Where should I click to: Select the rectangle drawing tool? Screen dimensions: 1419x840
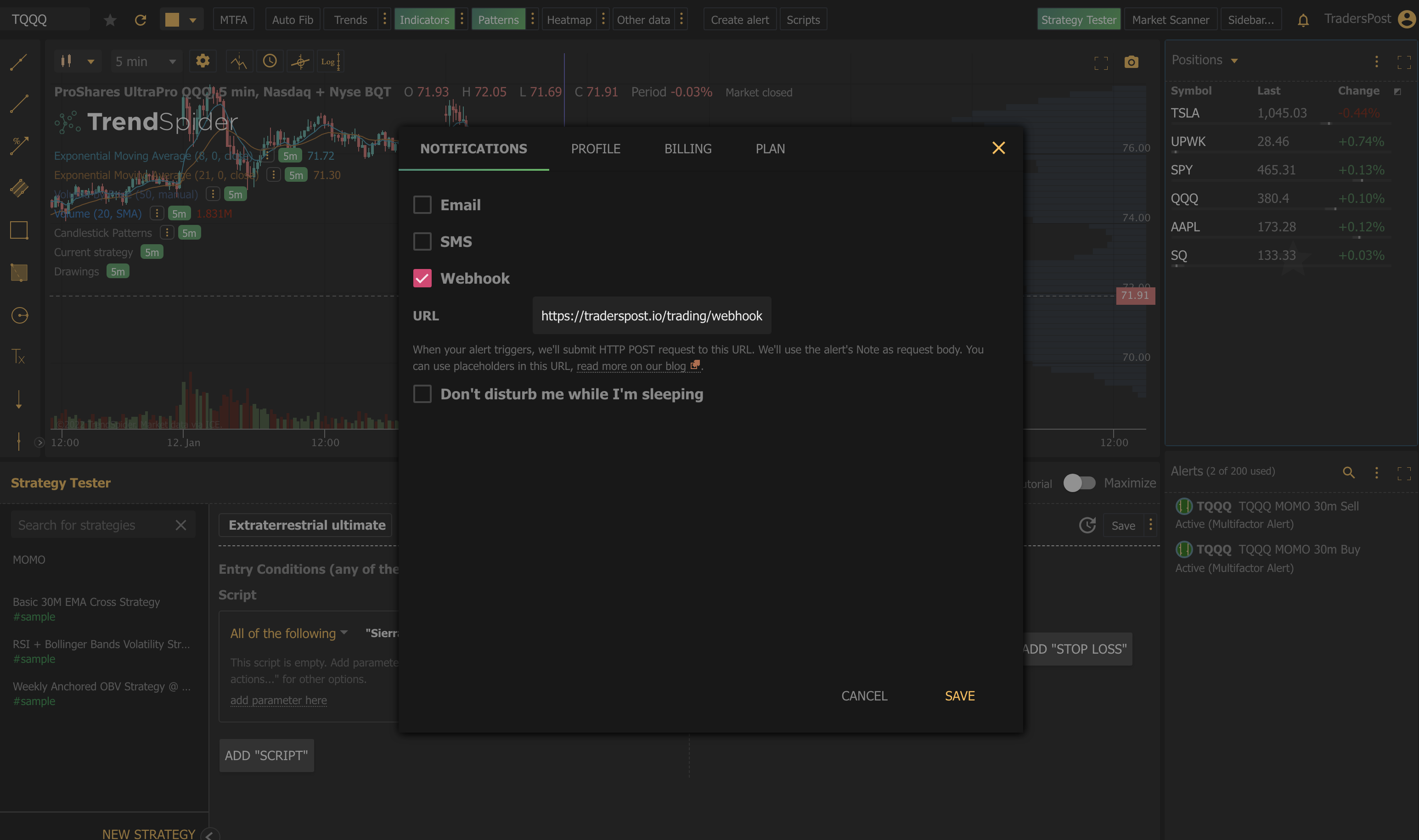pos(19,230)
